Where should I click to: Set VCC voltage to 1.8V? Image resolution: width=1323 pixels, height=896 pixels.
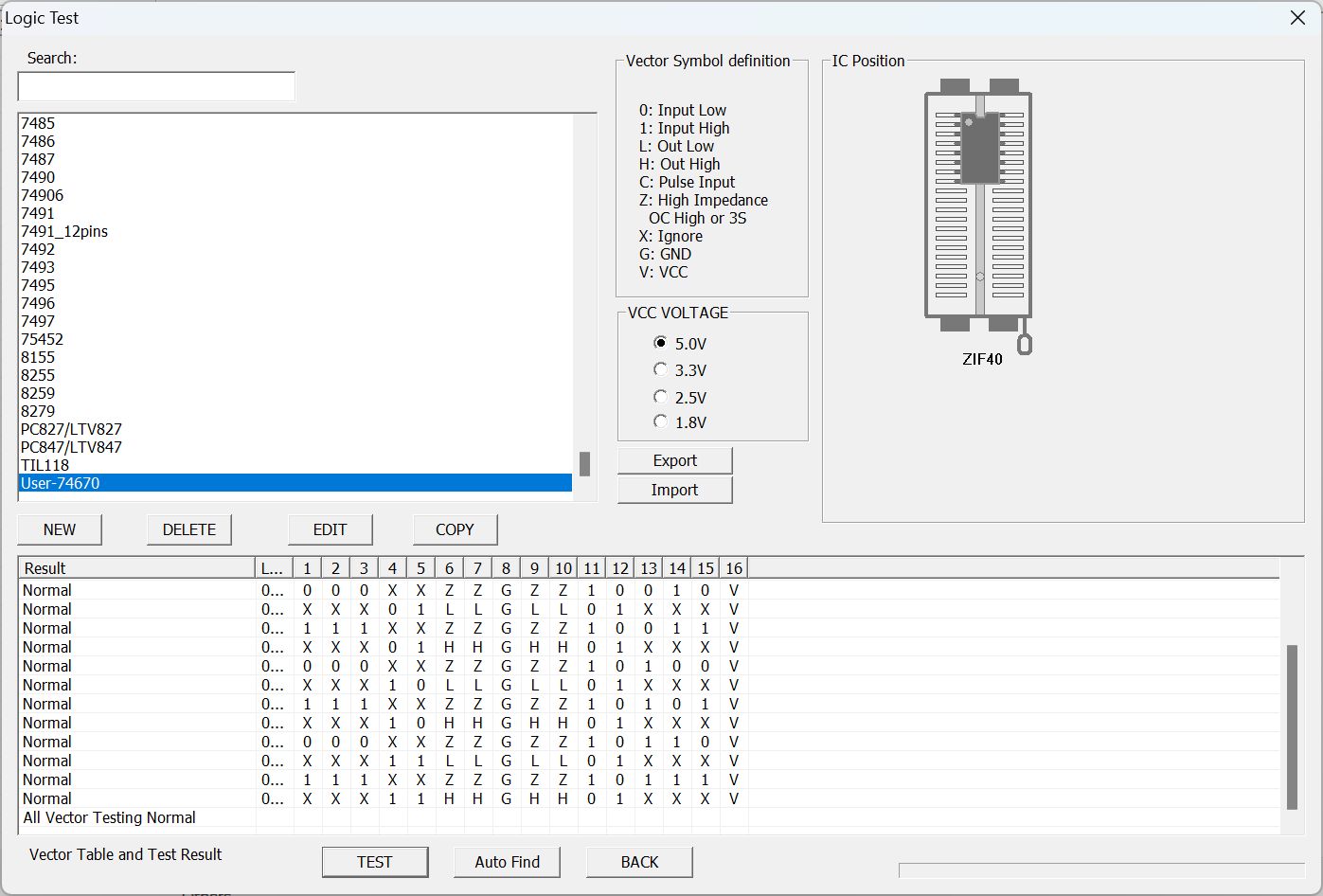coord(661,421)
